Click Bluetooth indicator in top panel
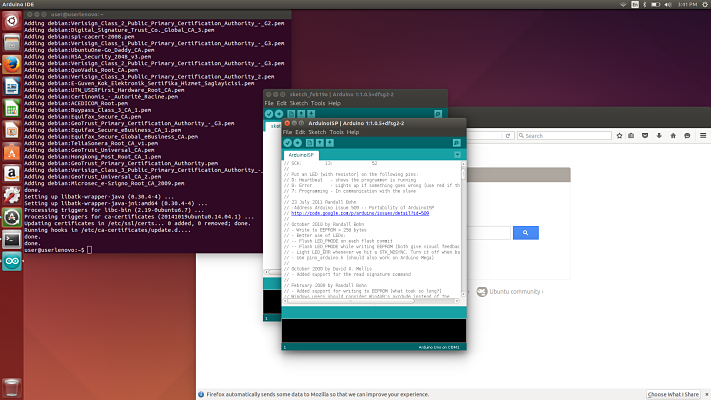Viewport: 711px width, 400px height. point(645,4)
